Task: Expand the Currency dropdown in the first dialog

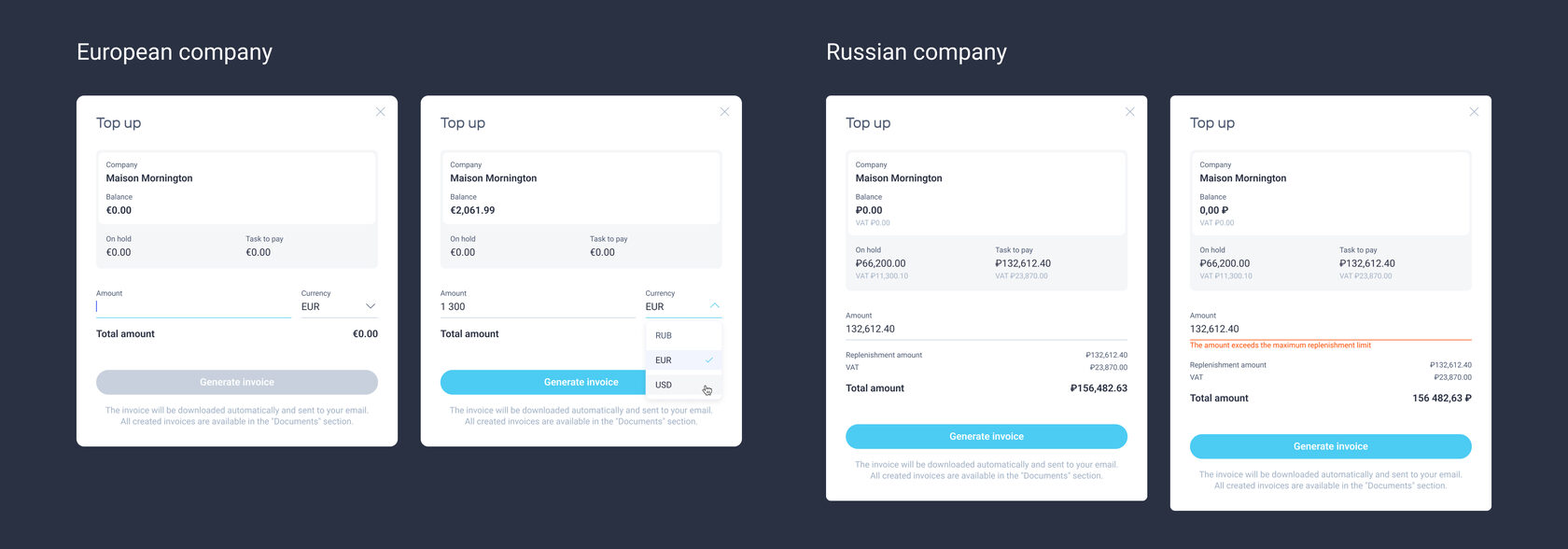Action: point(370,306)
